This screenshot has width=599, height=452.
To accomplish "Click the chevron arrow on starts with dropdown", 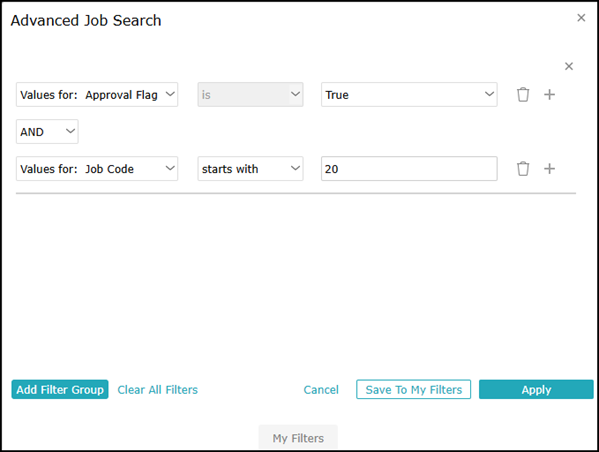I will coord(295,168).
